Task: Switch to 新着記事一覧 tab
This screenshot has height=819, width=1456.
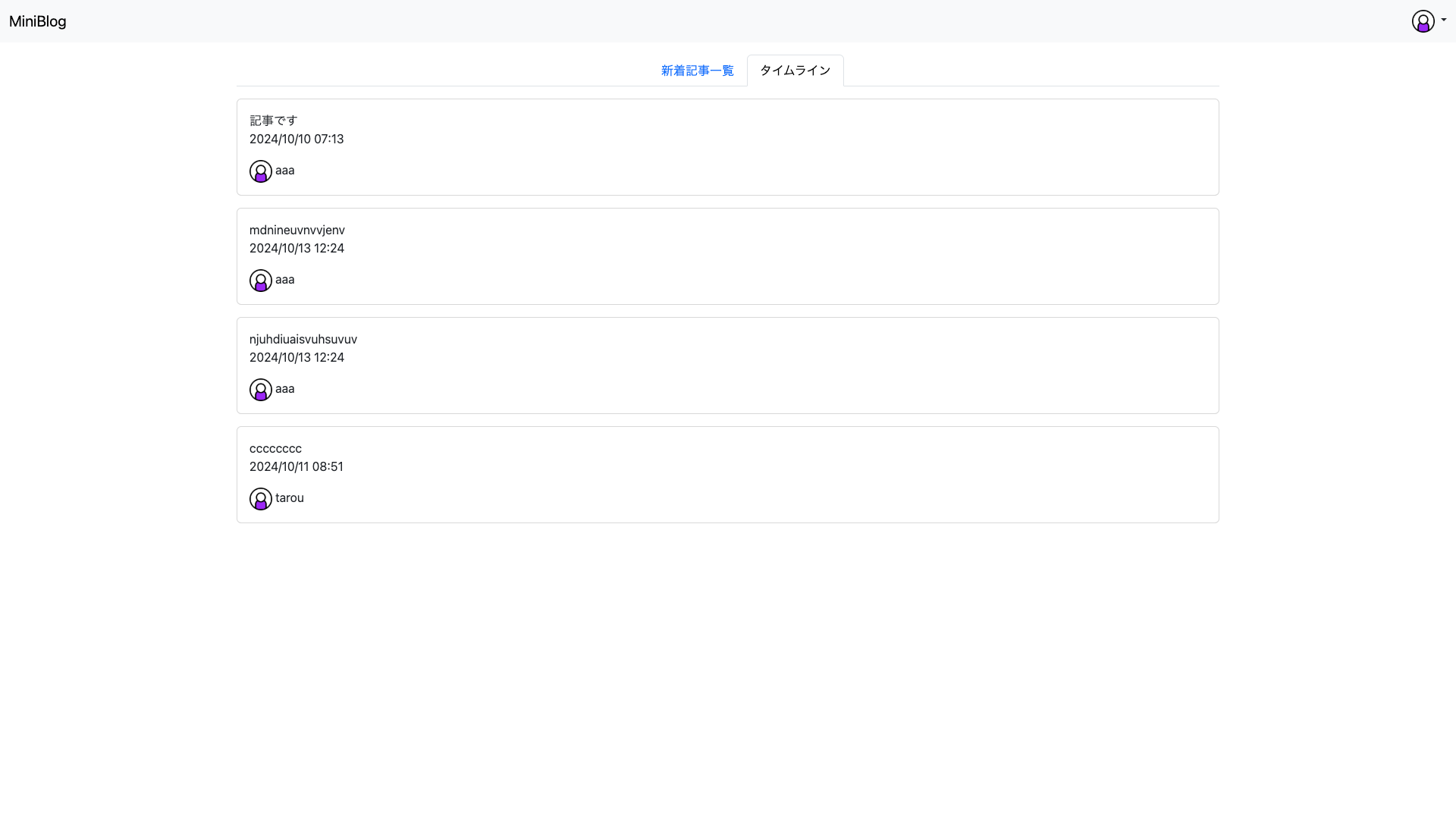Action: pos(697,71)
